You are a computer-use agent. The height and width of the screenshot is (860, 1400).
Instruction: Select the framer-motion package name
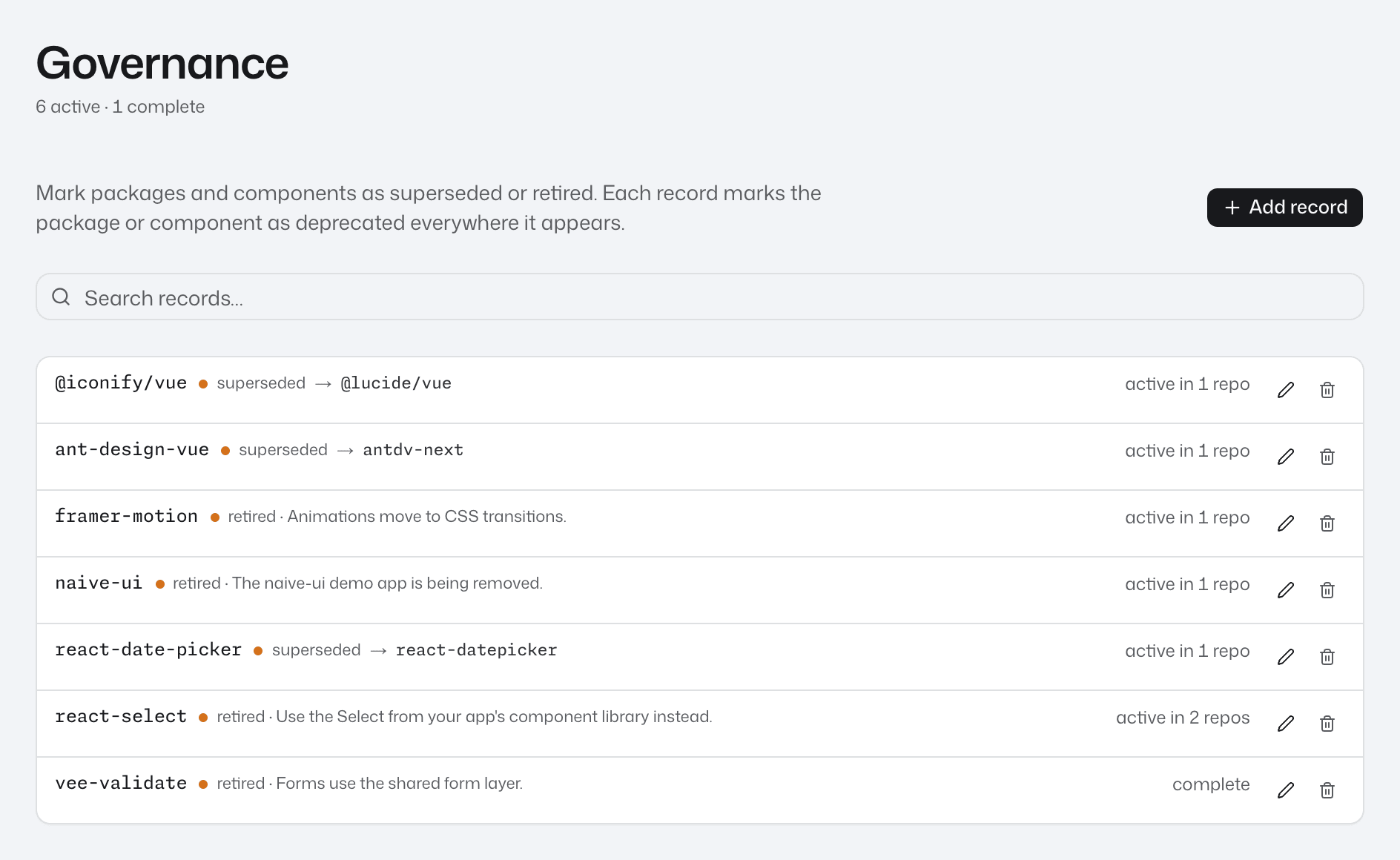point(127,517)
